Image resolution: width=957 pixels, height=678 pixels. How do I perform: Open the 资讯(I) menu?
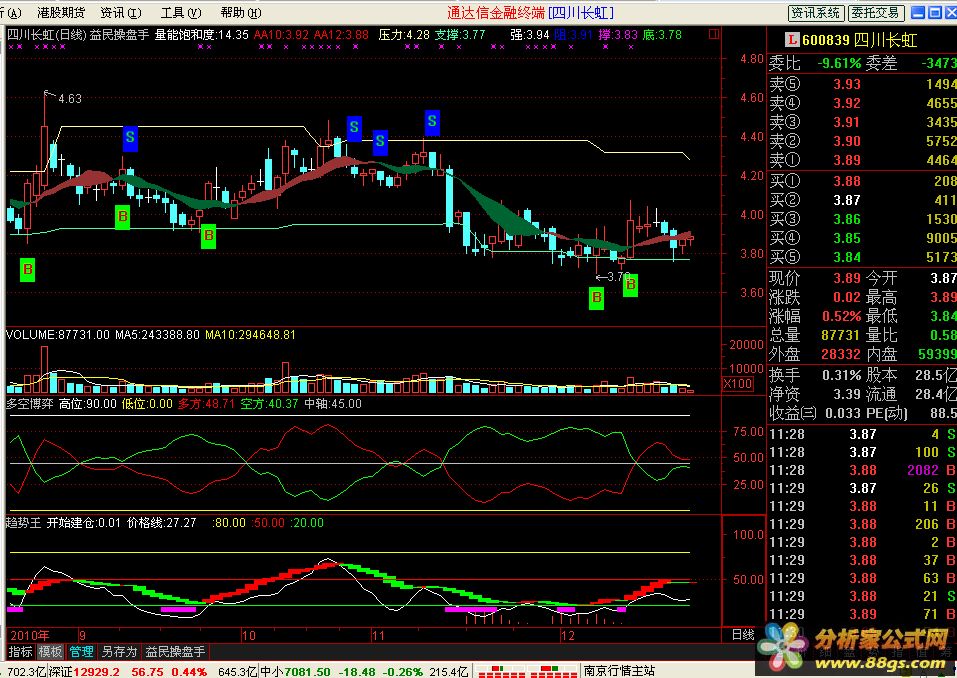click(x=121, y=12)
